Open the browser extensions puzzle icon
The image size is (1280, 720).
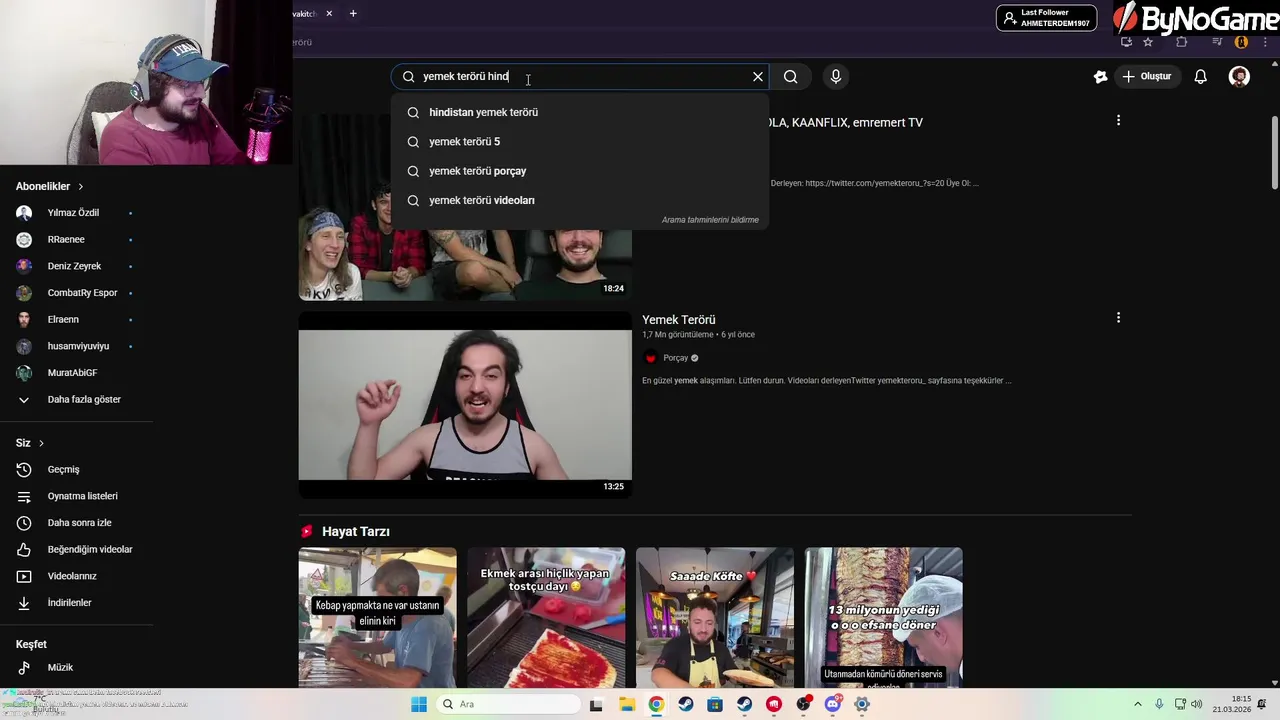click(1182, 42)
